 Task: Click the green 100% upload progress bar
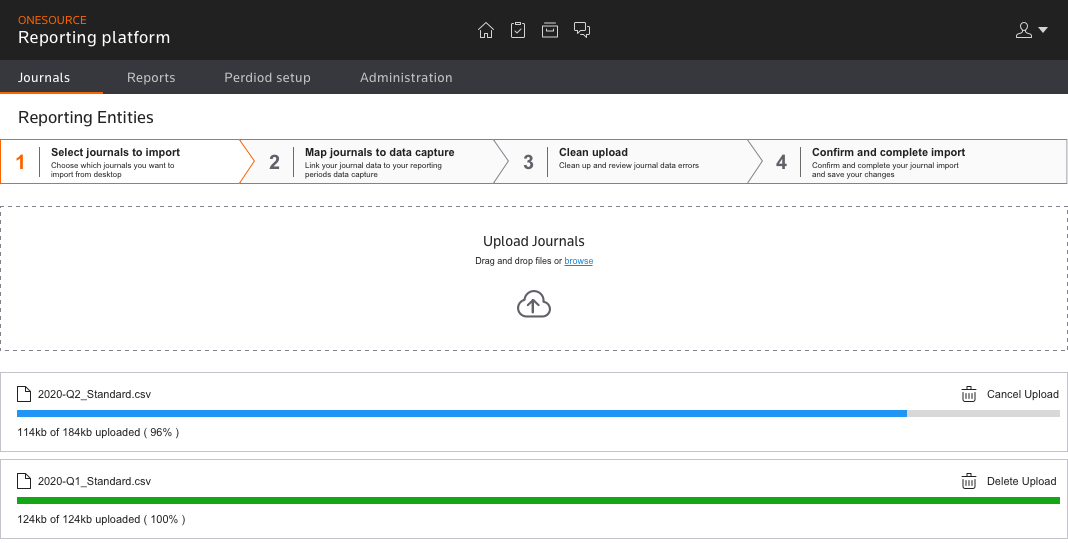[538, 501]
